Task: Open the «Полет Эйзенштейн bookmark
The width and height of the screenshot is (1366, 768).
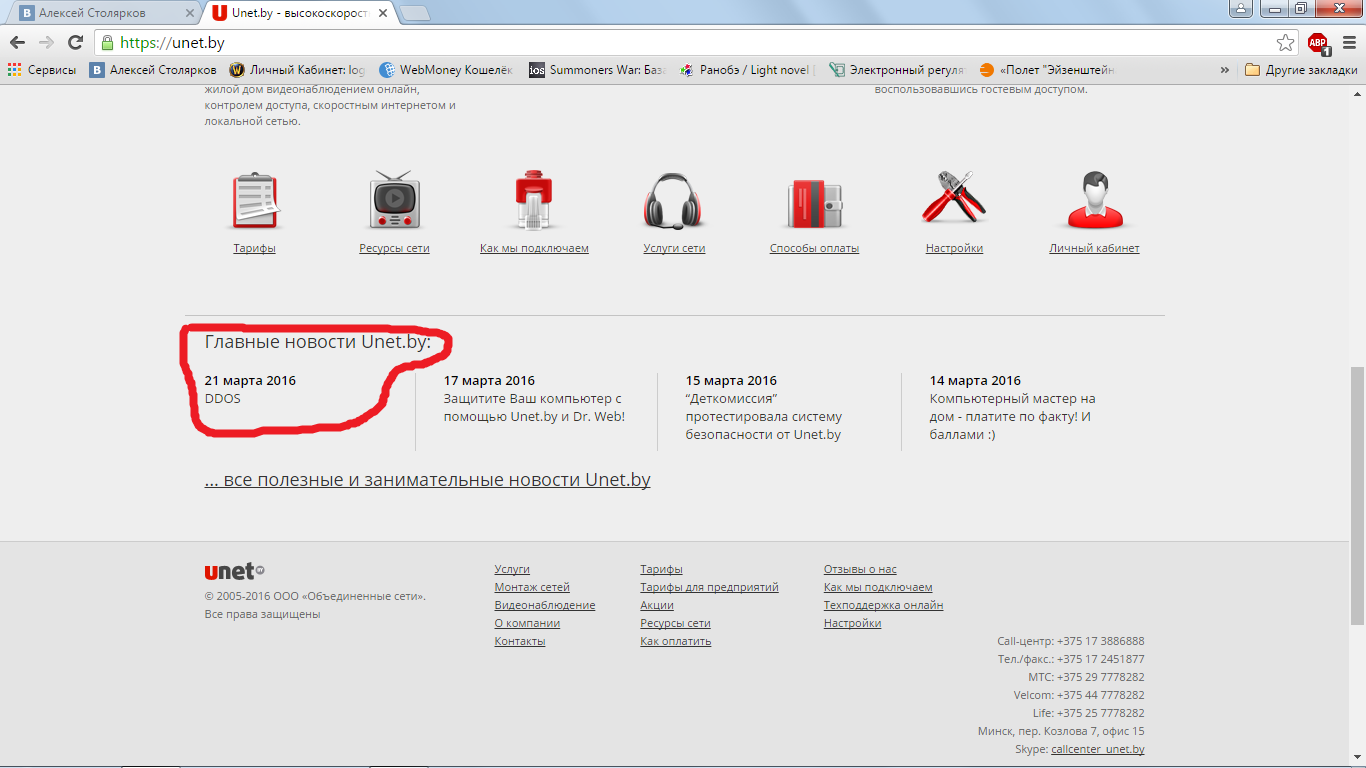Action: coord(1047,70)
